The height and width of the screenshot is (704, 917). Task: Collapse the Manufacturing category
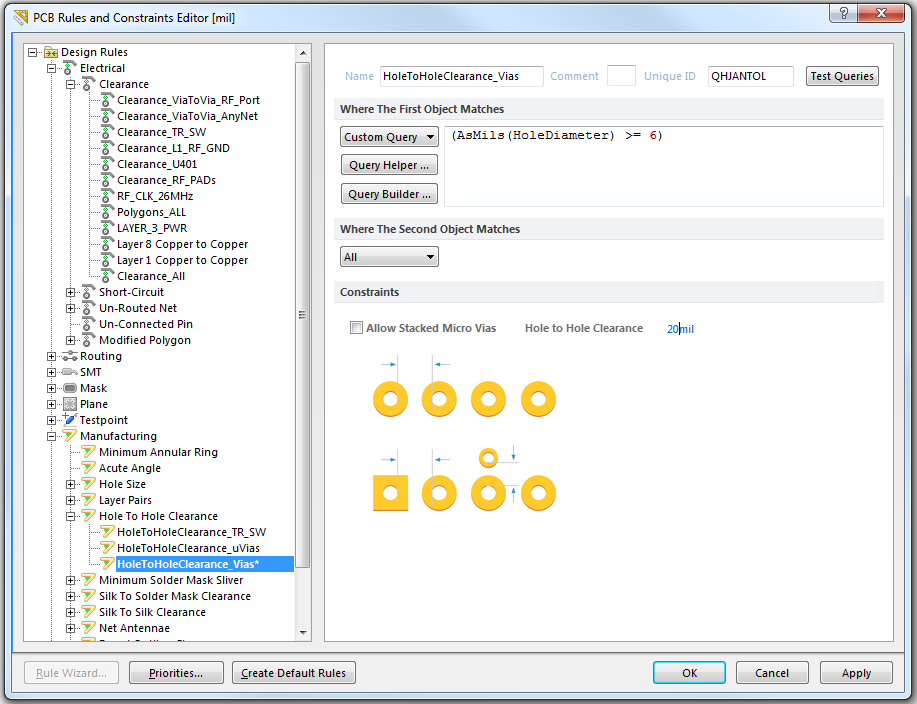50,436
